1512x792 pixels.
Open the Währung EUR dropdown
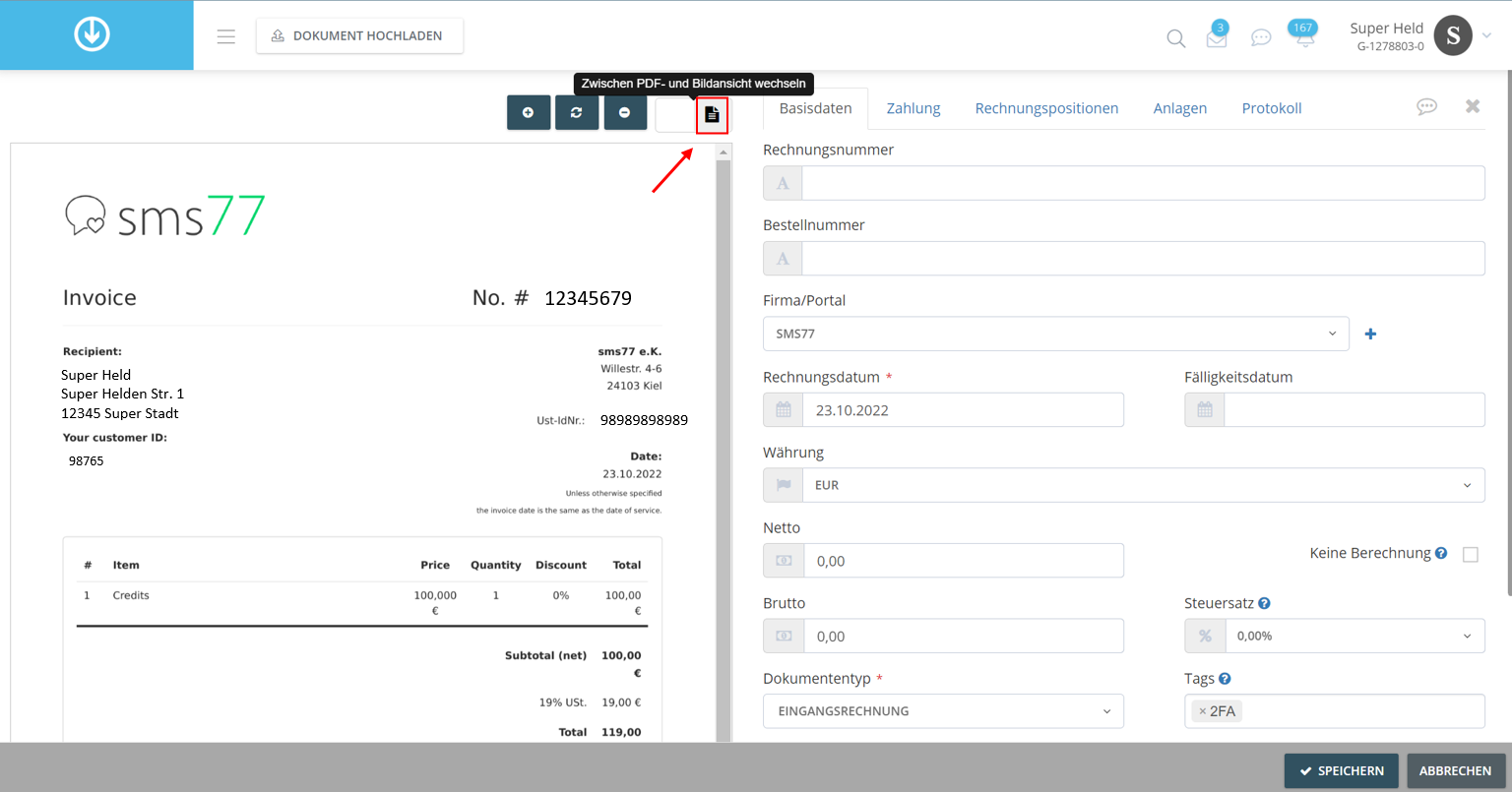point(1144,485)
